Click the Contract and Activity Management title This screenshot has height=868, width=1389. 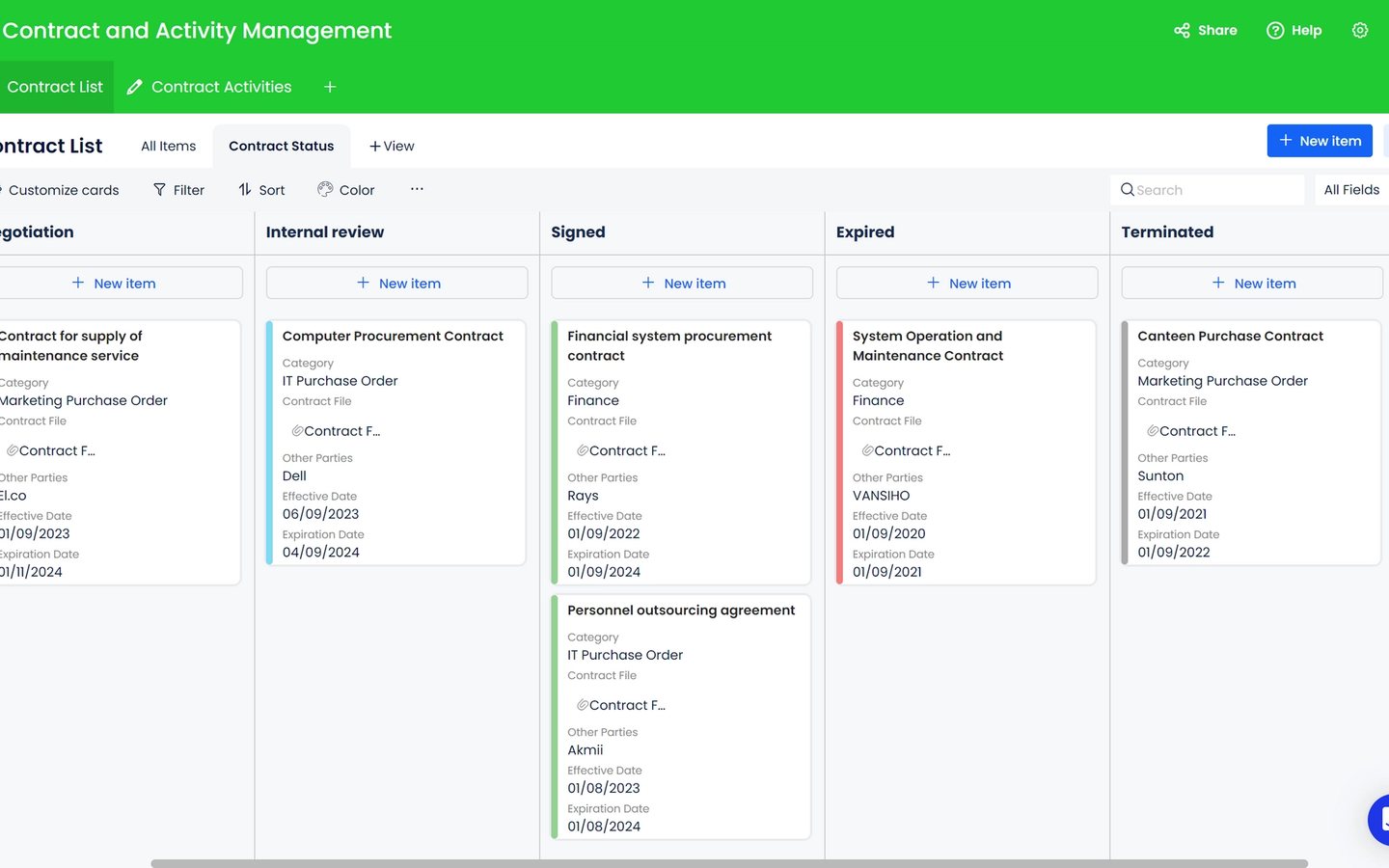[x=197, y=31]
